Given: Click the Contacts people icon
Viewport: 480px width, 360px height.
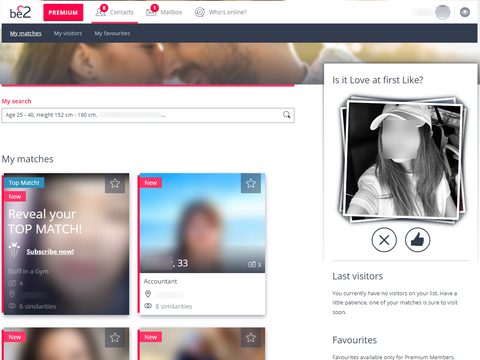Looking at the screenshot, I should 100,13.
